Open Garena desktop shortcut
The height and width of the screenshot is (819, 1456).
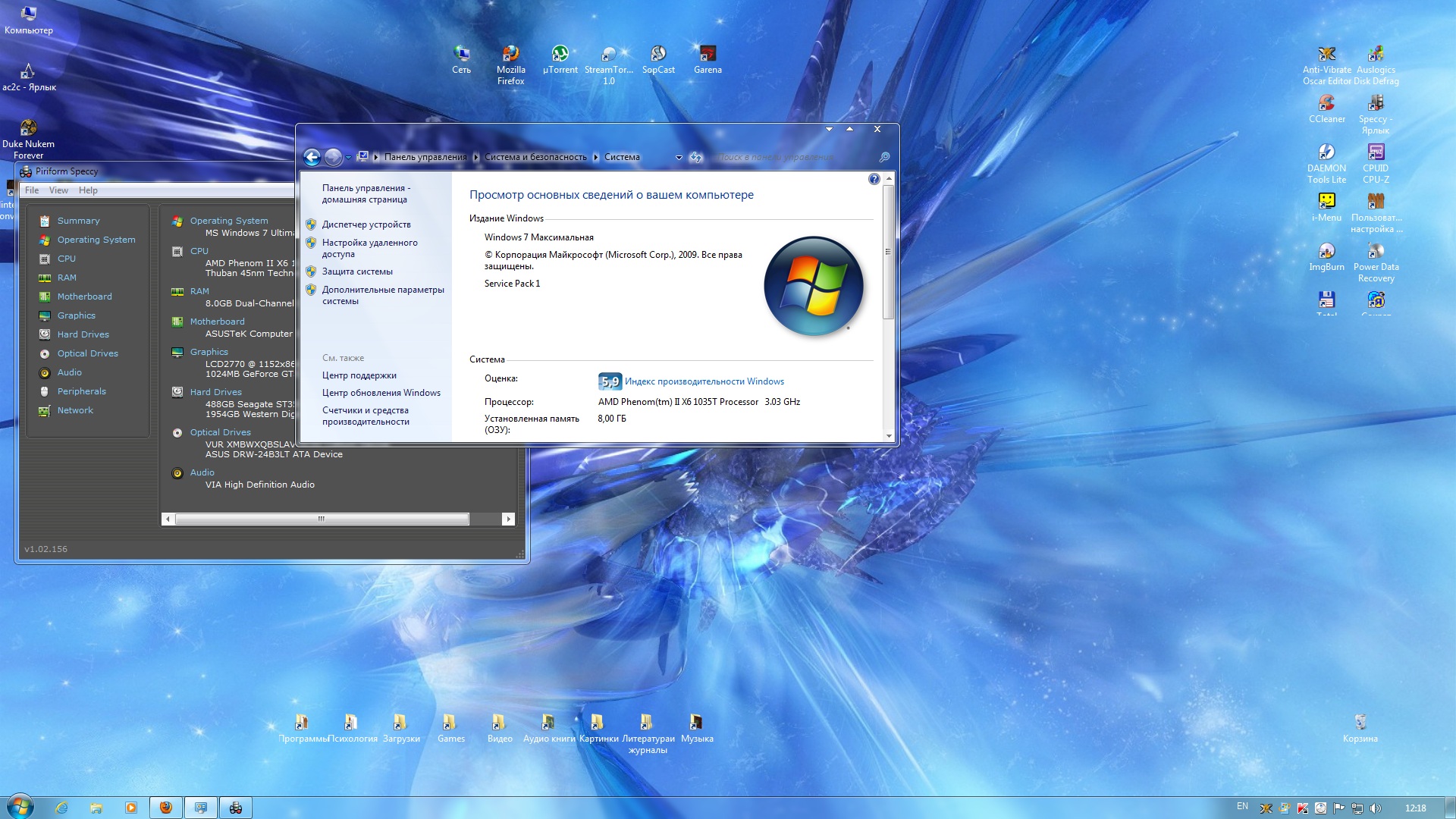(x=708, y=54)
